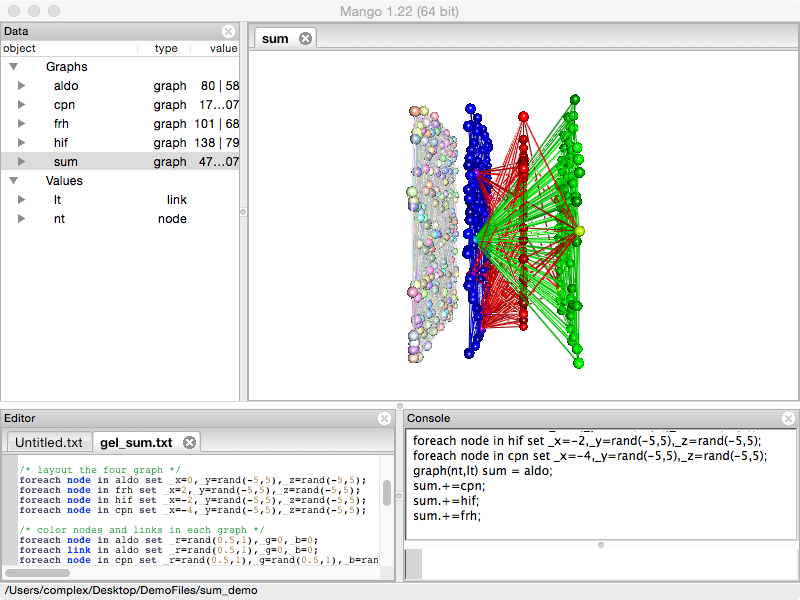
Task: Switch to the Untitled.txt editor tab
Action: pyautogui.click(x=48, y=442)
